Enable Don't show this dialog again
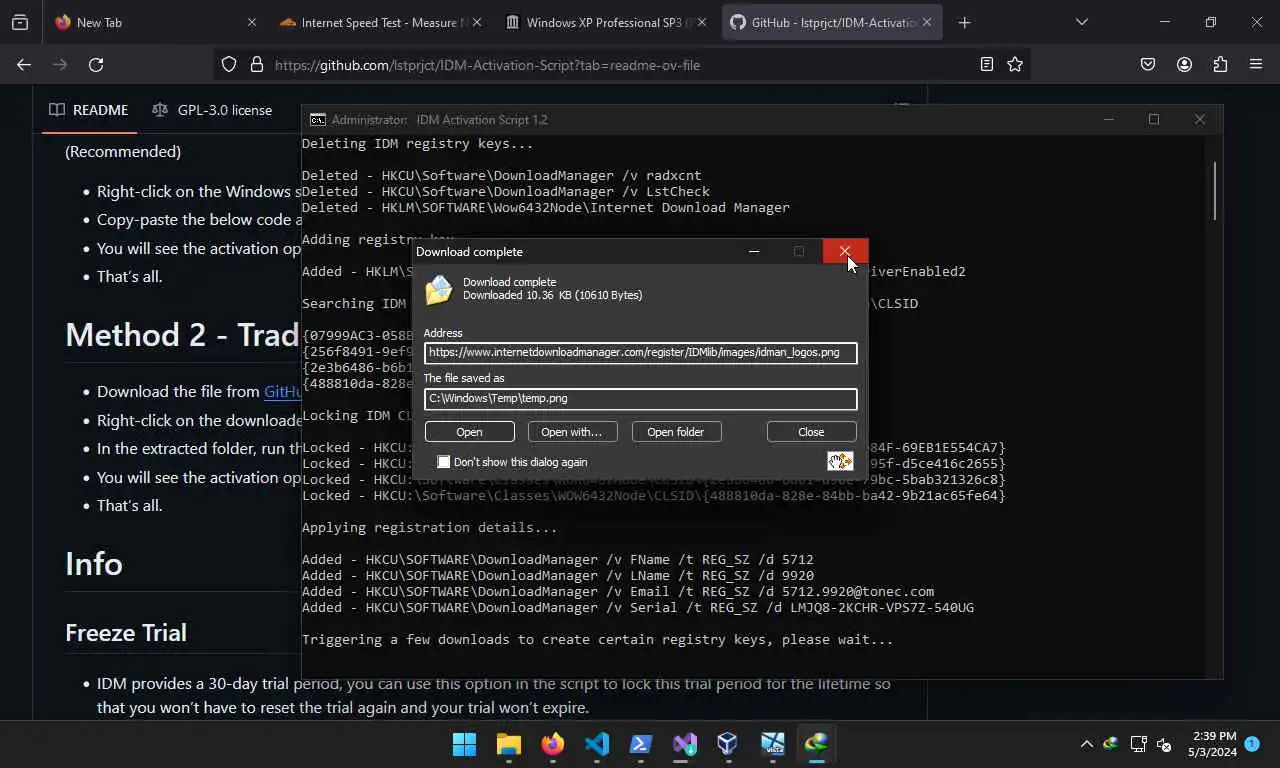 pos(443,462)
